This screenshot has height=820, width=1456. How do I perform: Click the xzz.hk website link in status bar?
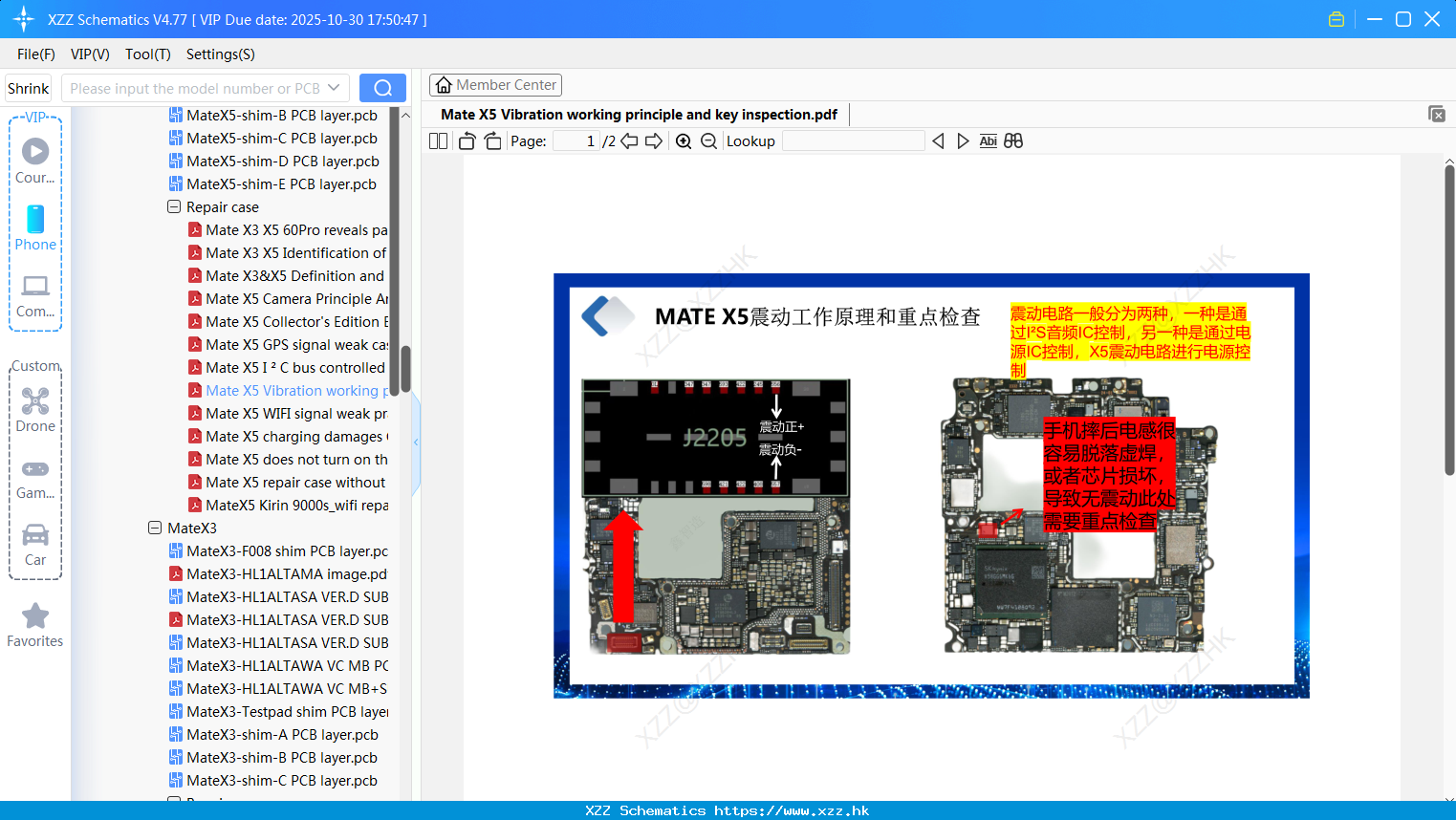pyautogui.click(x=792, y=810)
